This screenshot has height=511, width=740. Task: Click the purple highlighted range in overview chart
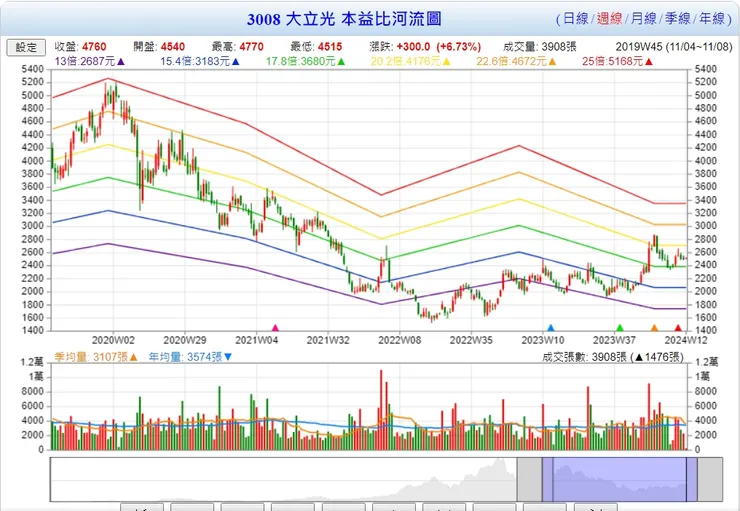620,479
